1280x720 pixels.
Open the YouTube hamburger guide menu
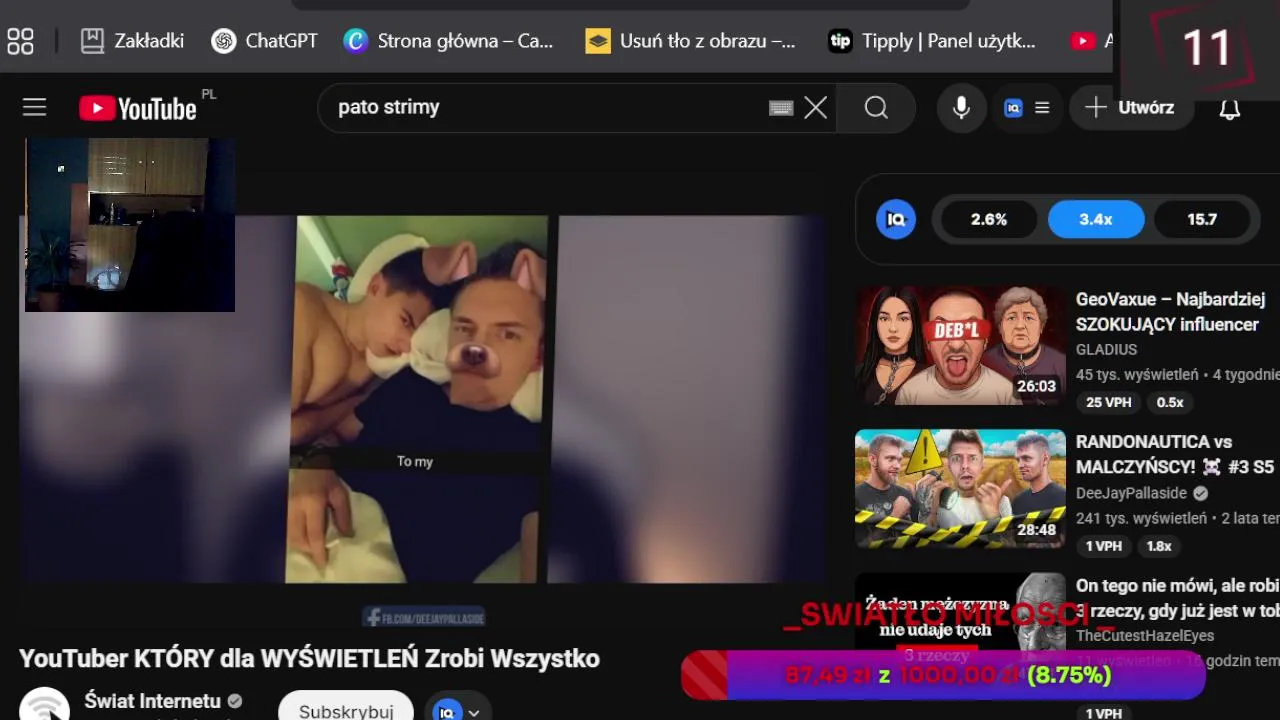35,107
